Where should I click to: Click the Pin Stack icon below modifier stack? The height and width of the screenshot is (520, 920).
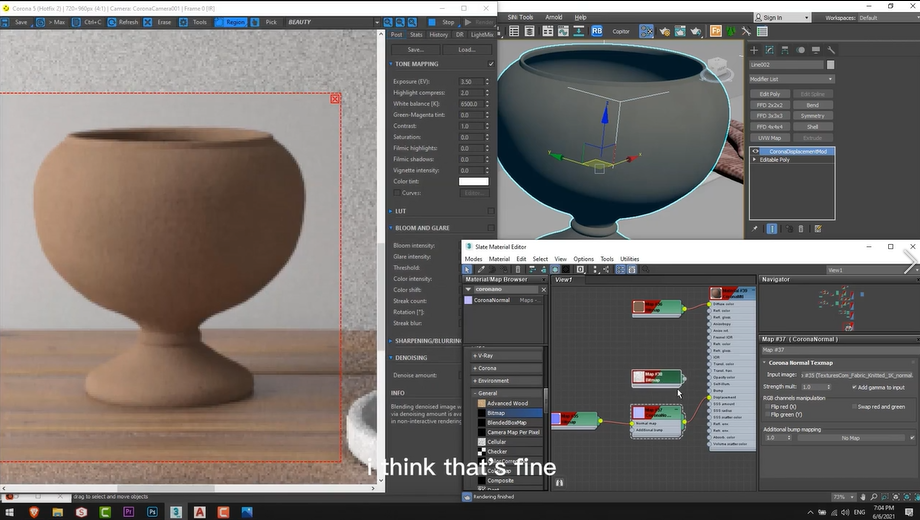(x=755, y=229)
